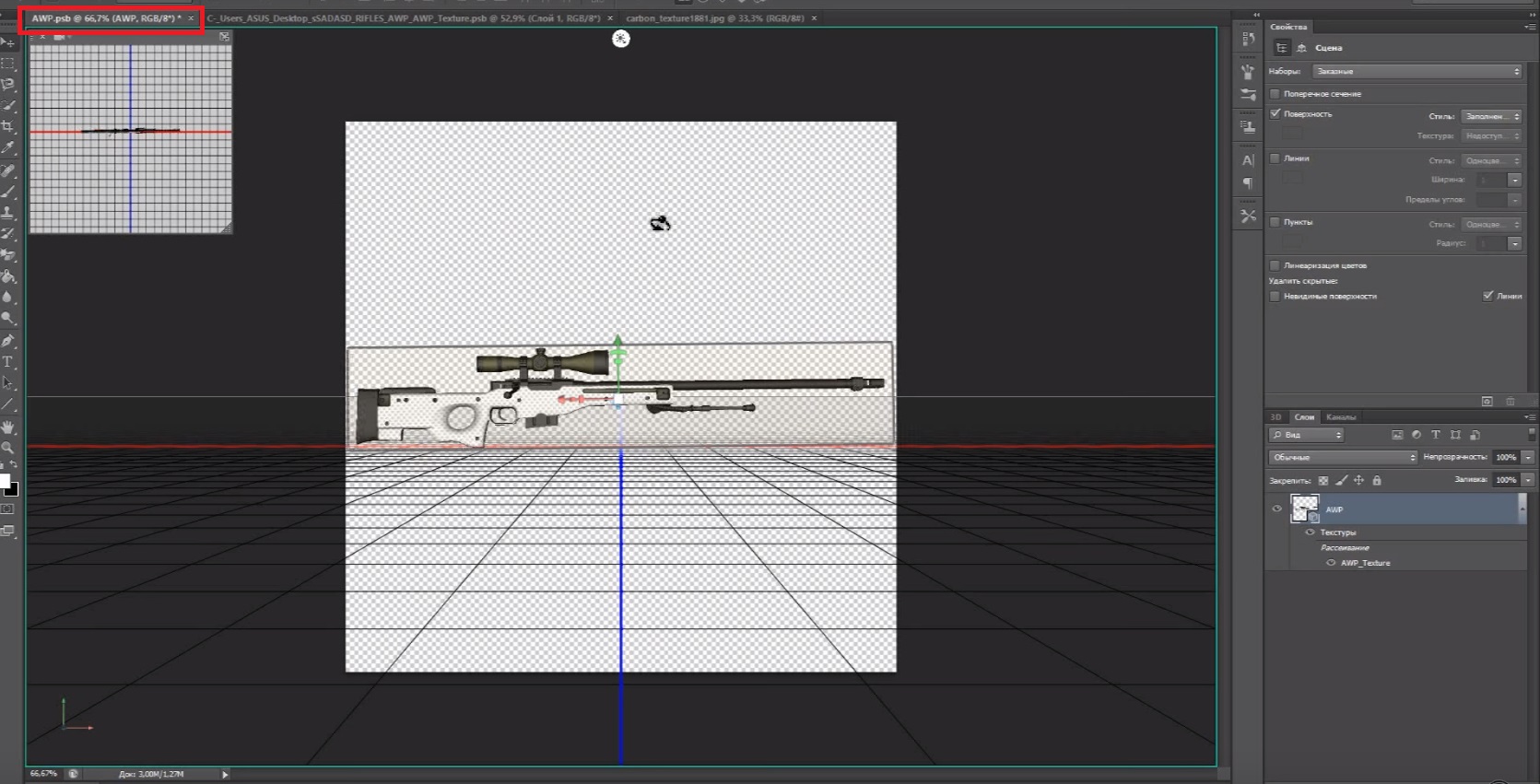Click the trash icon in Properties panel

click(1510, 402)
